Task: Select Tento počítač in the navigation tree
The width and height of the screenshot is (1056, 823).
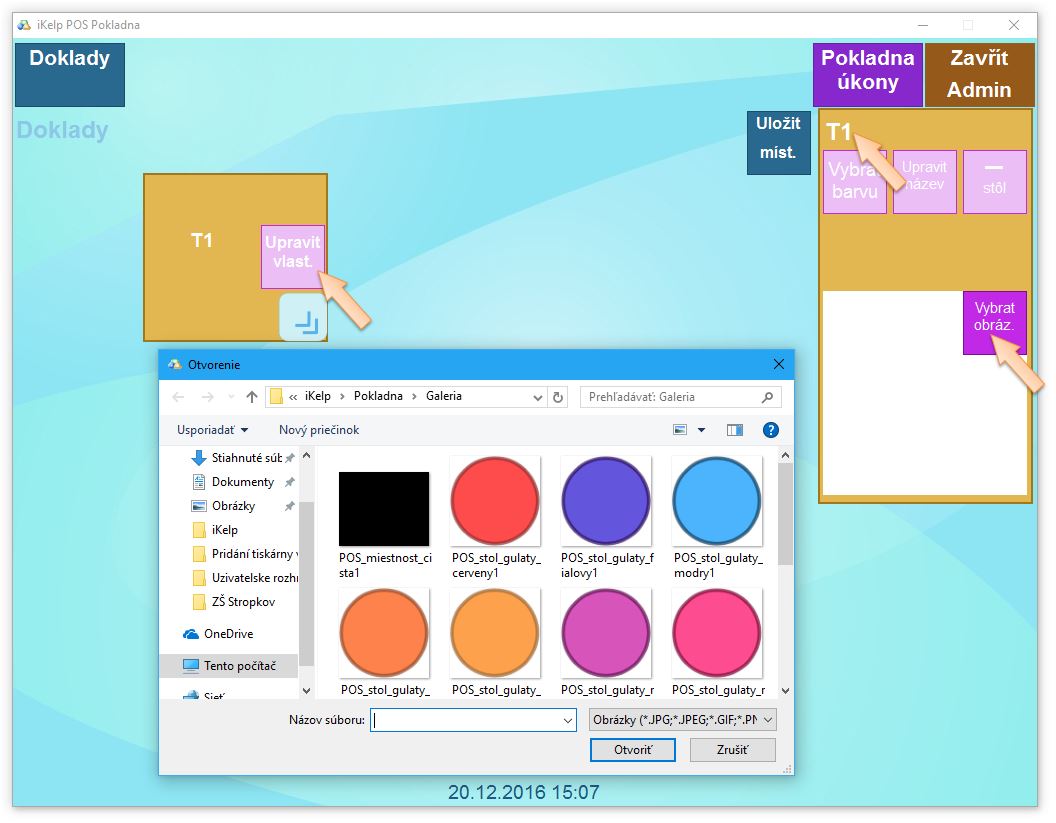Action: tap(239, 666)
